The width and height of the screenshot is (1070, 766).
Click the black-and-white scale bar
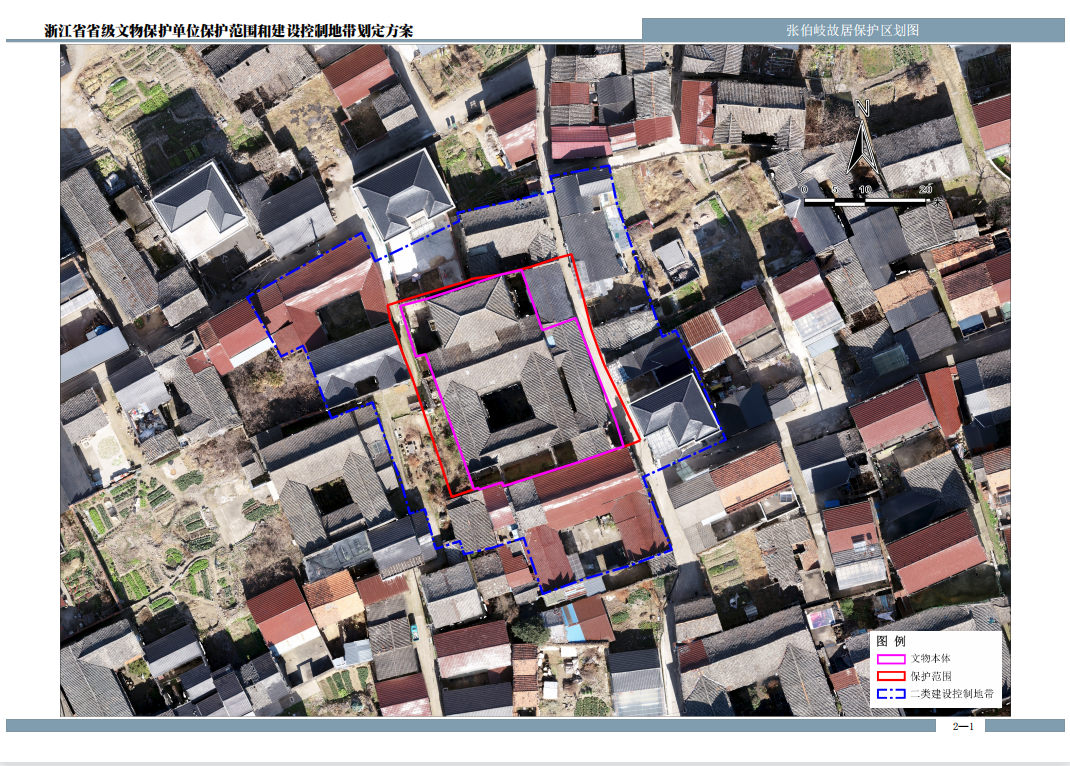coord(866,201)
